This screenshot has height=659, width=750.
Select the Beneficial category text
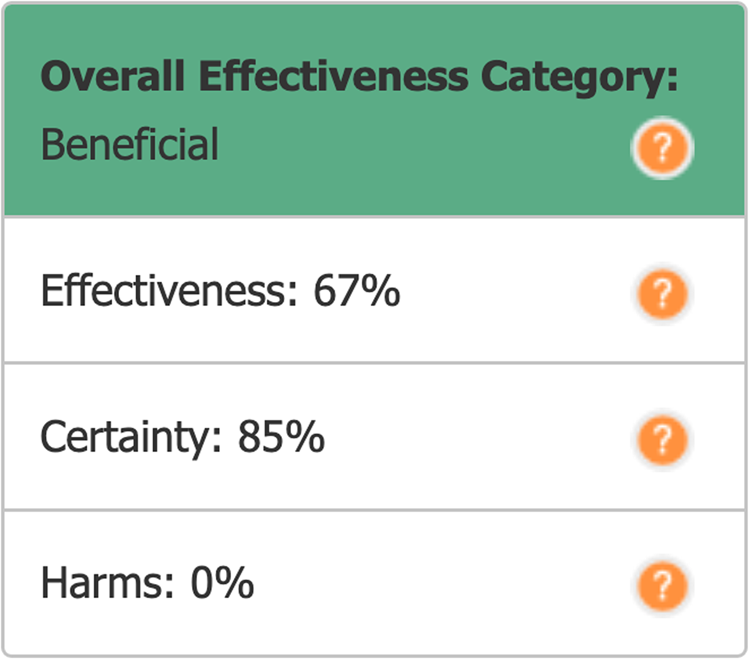tap(130, 146)
